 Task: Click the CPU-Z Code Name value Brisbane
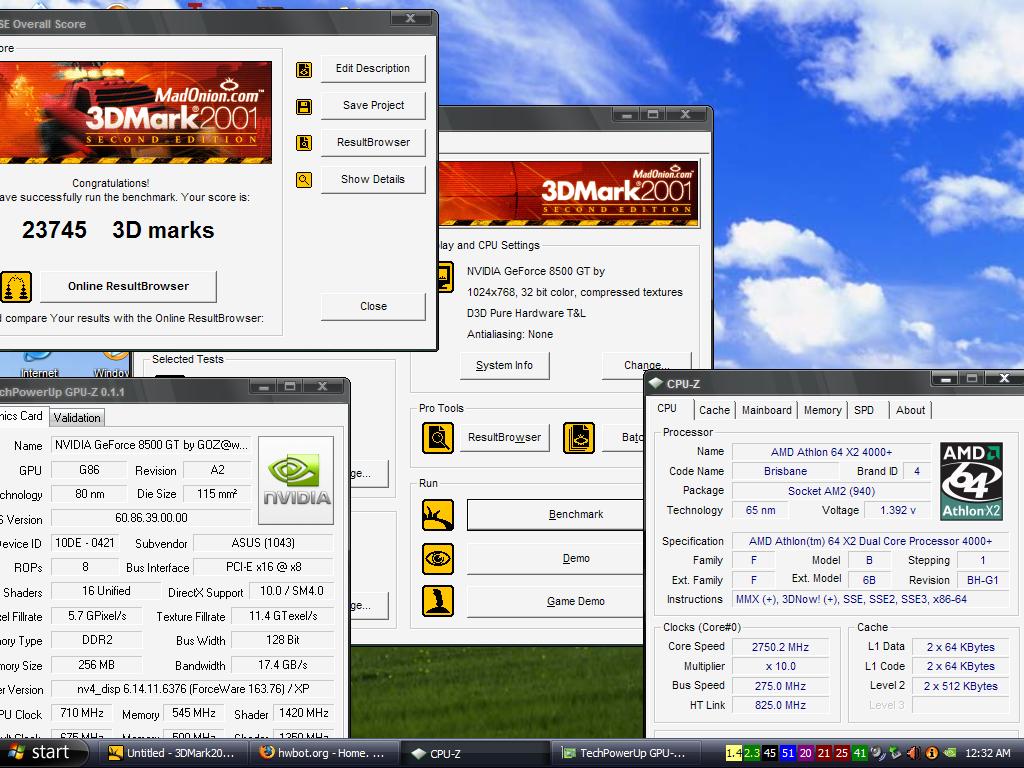coord(786,471)
